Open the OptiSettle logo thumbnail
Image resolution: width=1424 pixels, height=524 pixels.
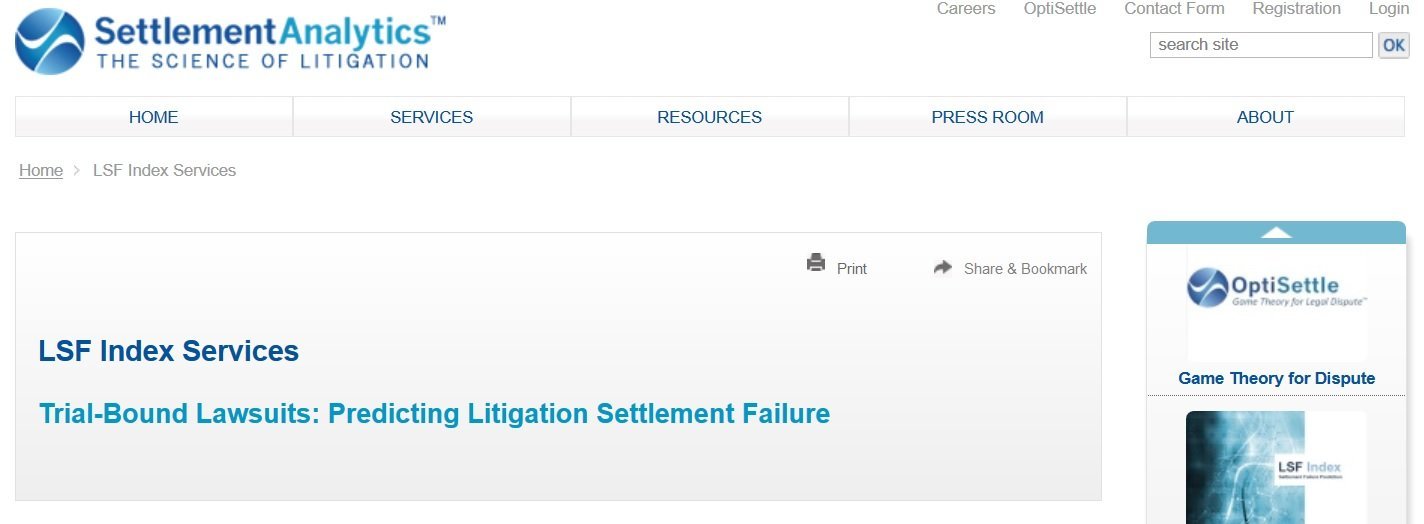(x=1276, y=303)
